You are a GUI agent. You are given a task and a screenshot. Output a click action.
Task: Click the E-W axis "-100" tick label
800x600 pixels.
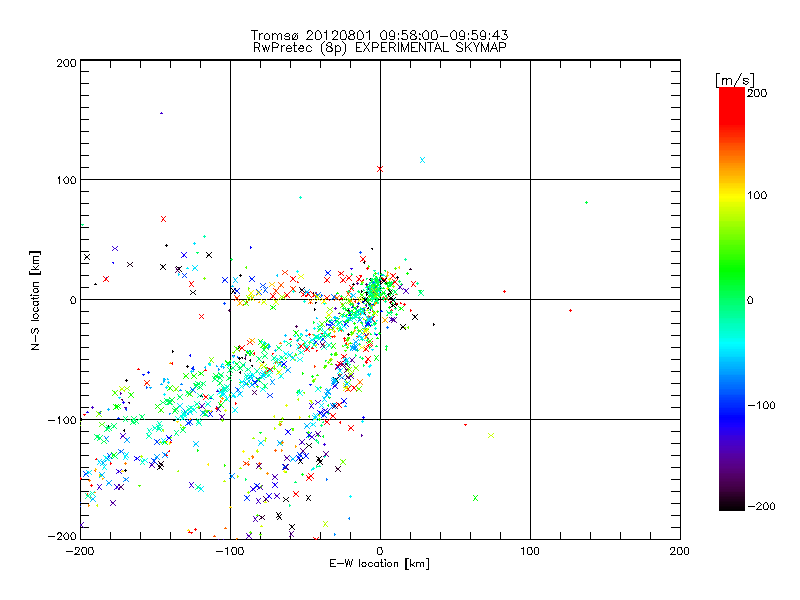[230, 551]
